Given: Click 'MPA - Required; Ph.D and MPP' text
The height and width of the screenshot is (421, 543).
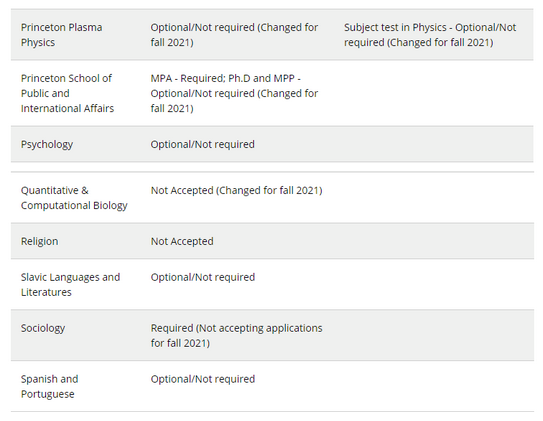Looking at the screenshot, I should 225,78.
